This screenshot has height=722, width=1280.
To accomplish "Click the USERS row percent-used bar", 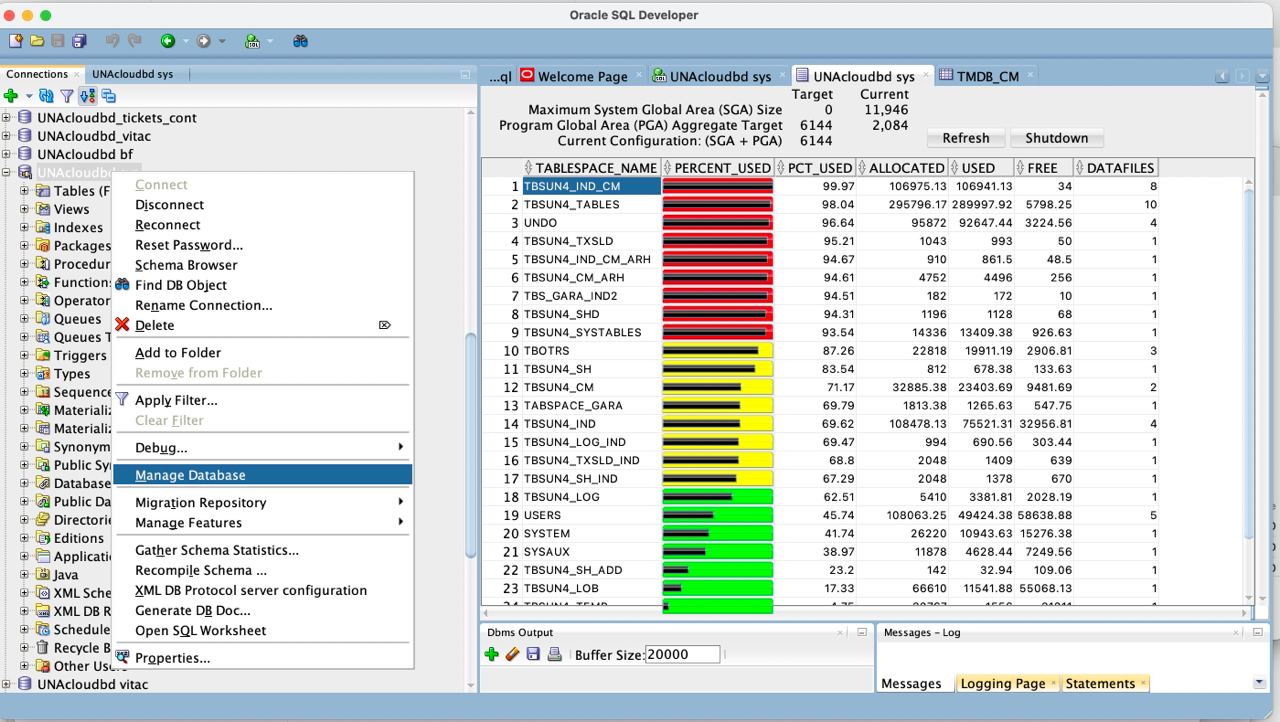I will pos(718,515).
